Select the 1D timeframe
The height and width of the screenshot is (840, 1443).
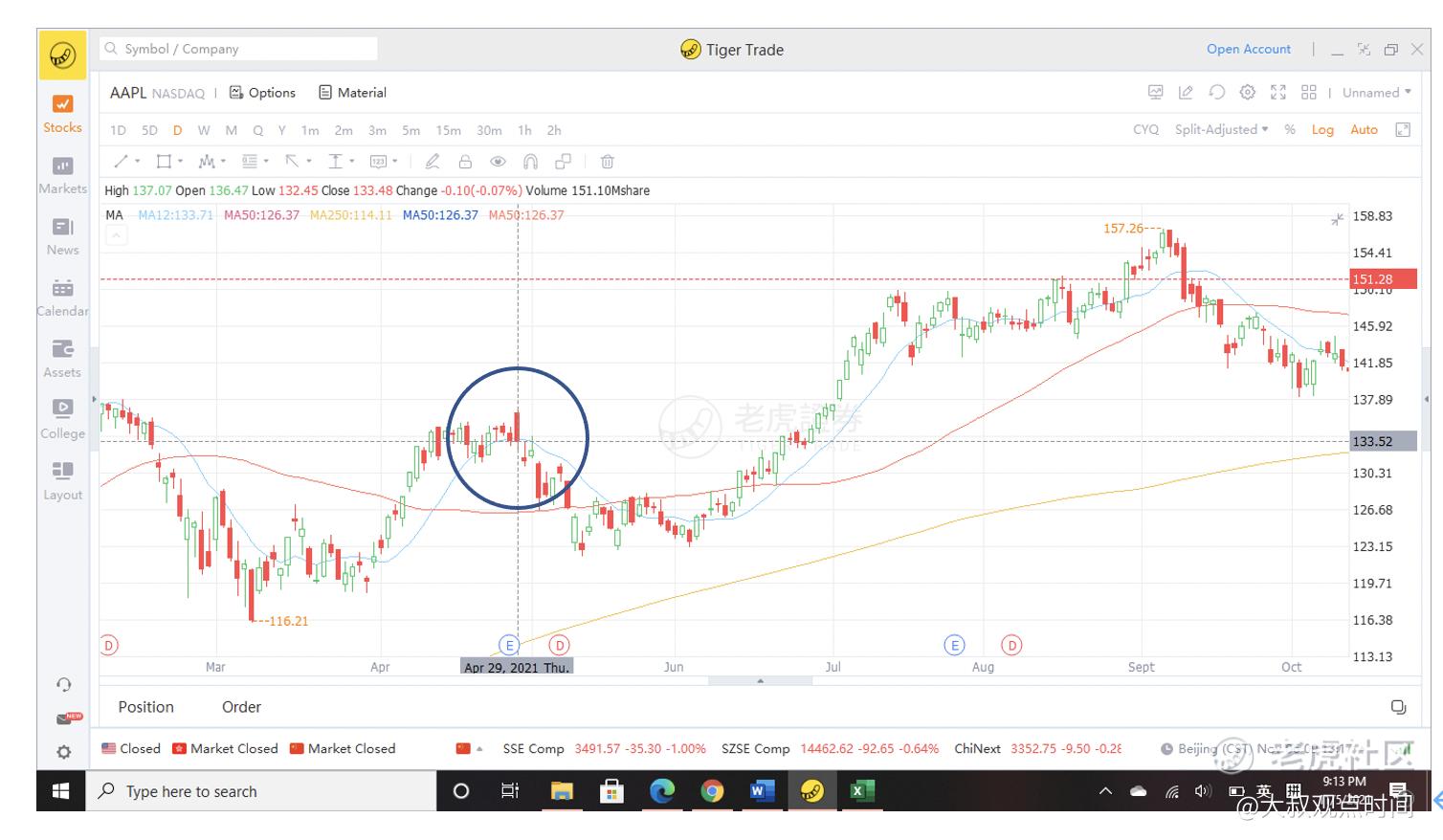point(119,130)
